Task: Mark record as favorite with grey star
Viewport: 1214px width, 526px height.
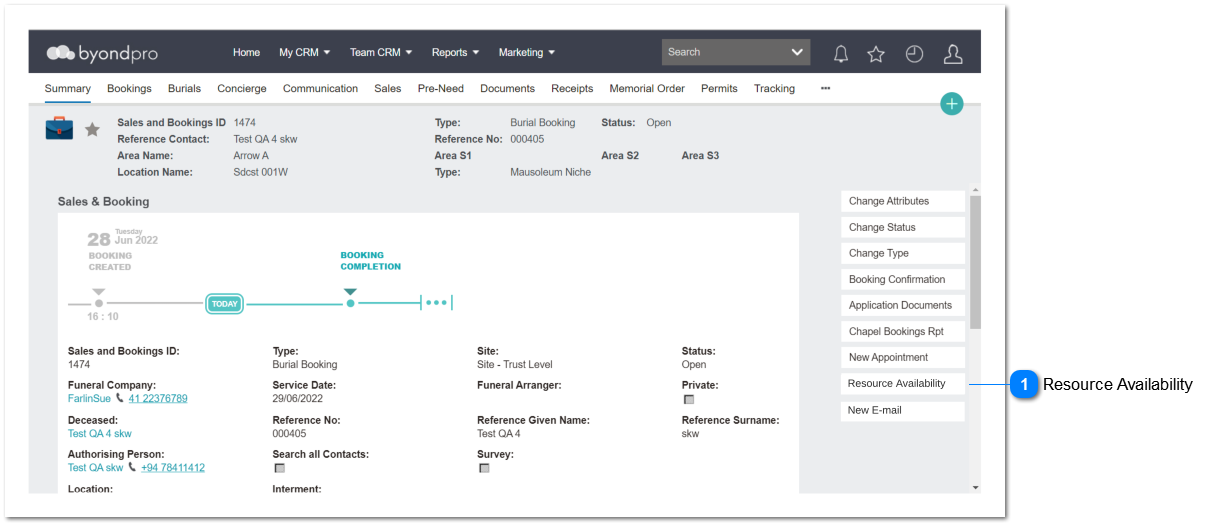Action: (92, 129)
